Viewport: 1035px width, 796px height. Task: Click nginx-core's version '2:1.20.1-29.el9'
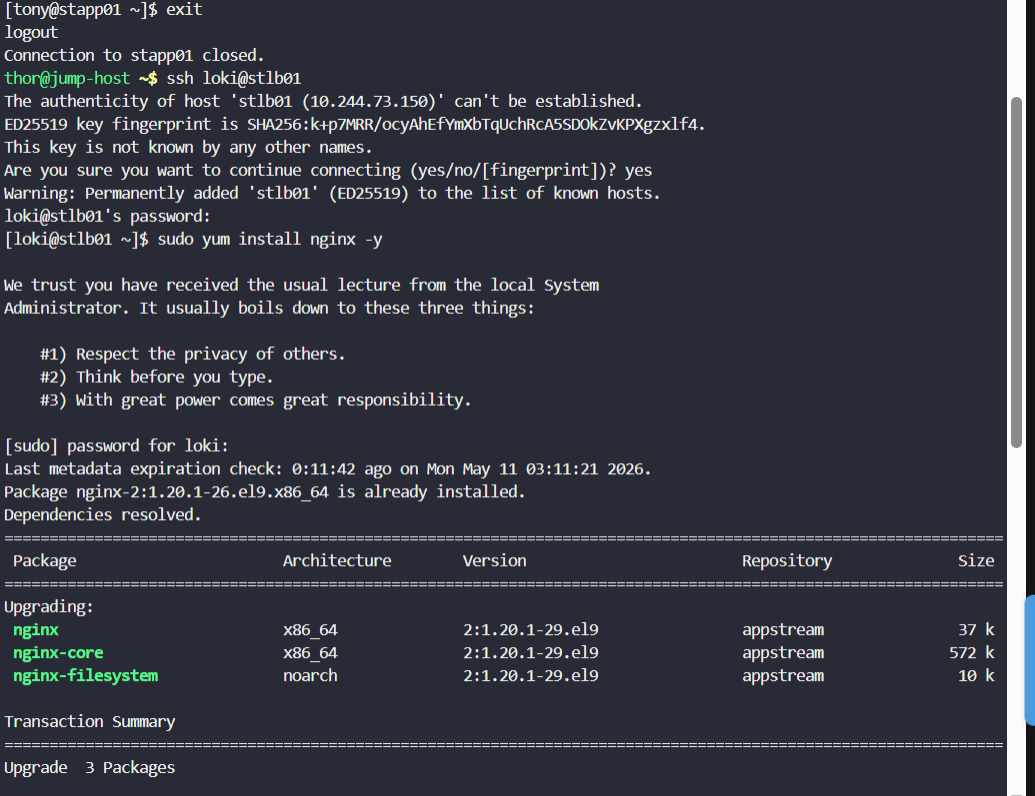coord(531,653)
